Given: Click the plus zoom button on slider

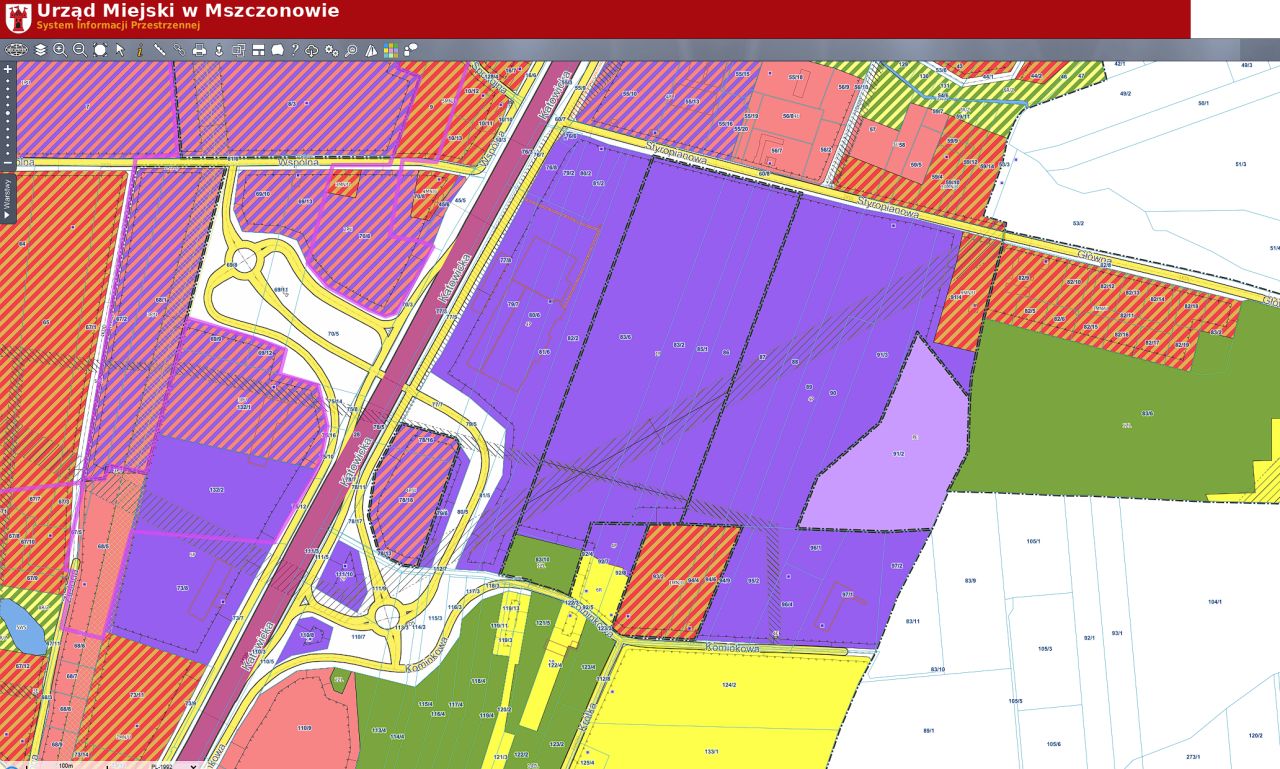Looking at the screenshot, I should [8, 70].
